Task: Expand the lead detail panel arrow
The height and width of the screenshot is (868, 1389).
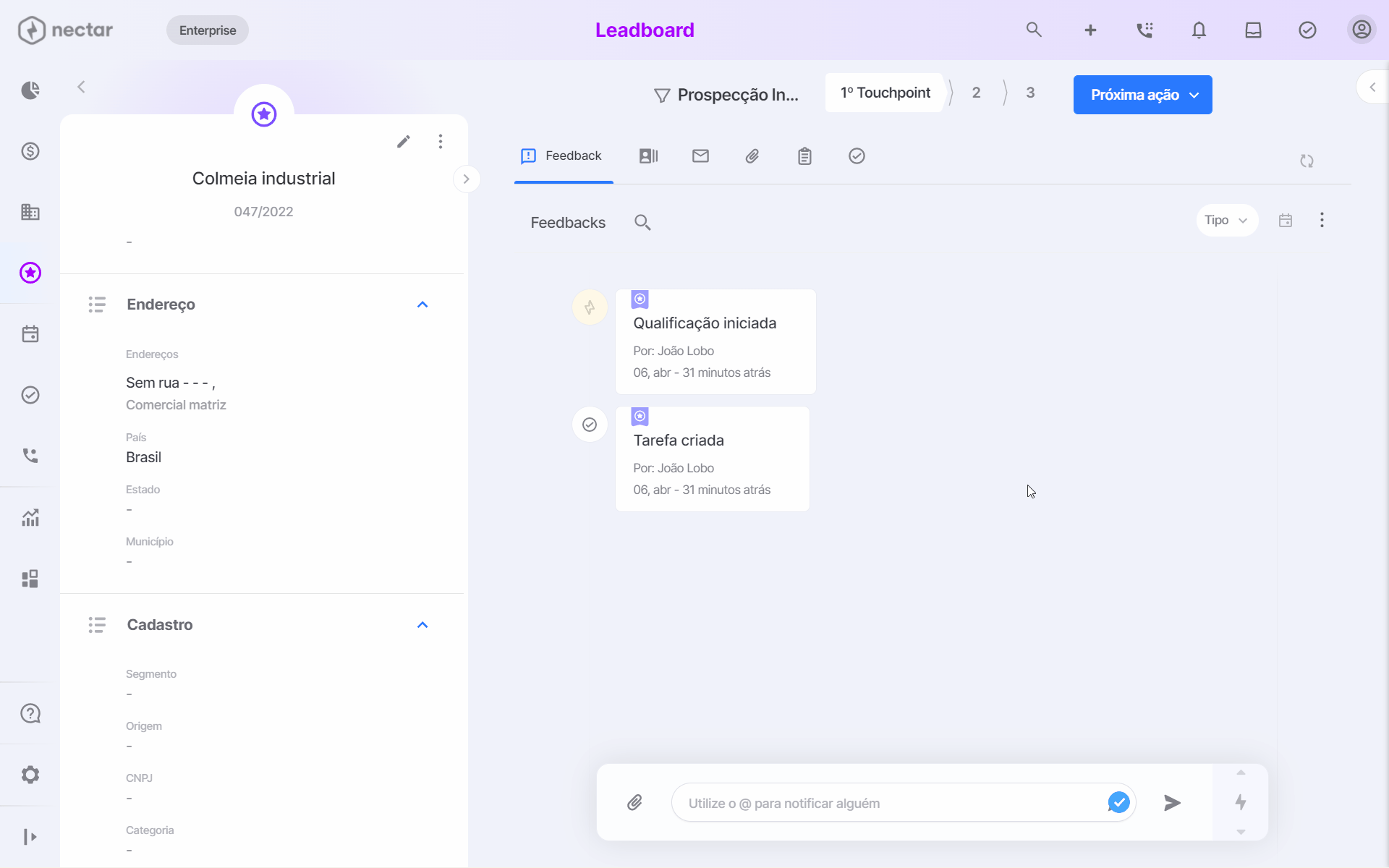Action: 466,179
